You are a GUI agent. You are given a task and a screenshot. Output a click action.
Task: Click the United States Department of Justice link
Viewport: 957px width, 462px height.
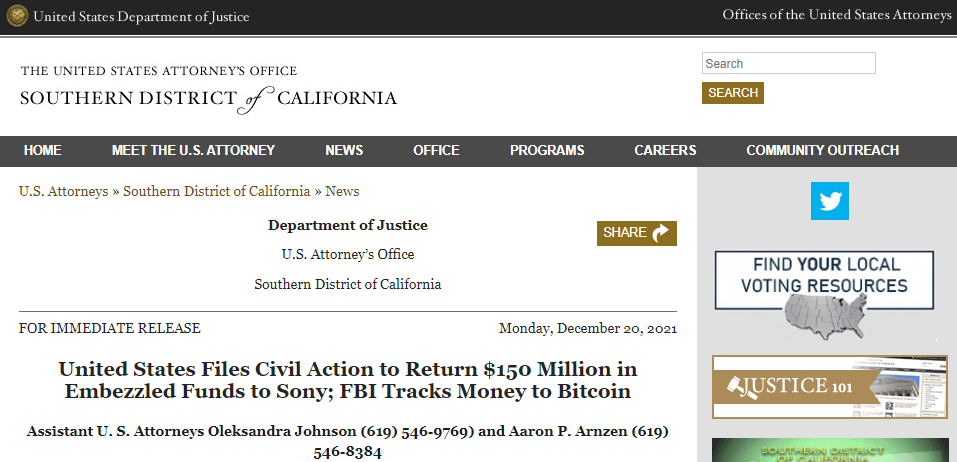tap(141, 17)
